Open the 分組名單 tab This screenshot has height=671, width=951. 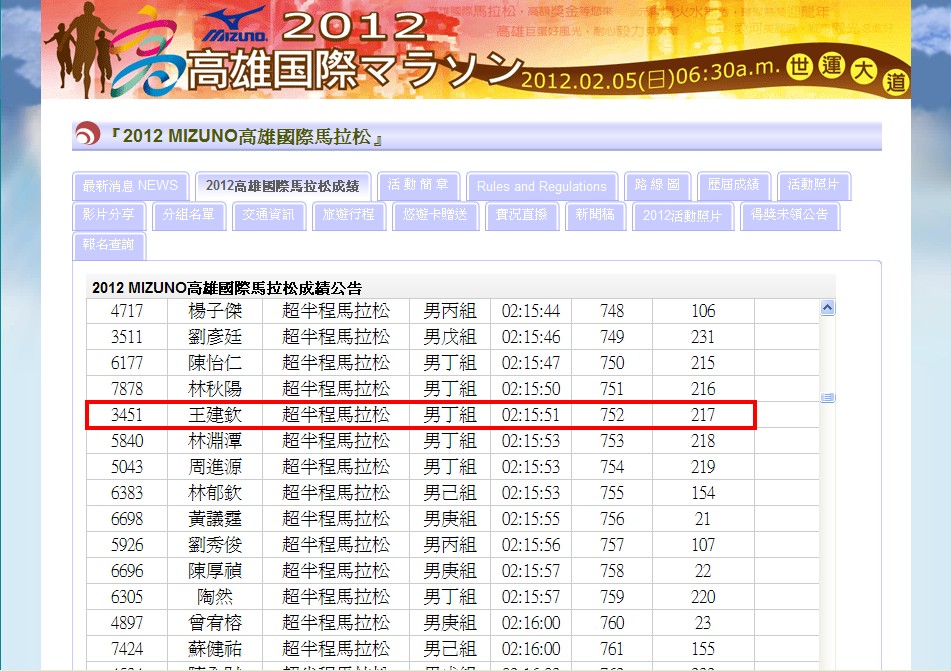coord(188,215)
